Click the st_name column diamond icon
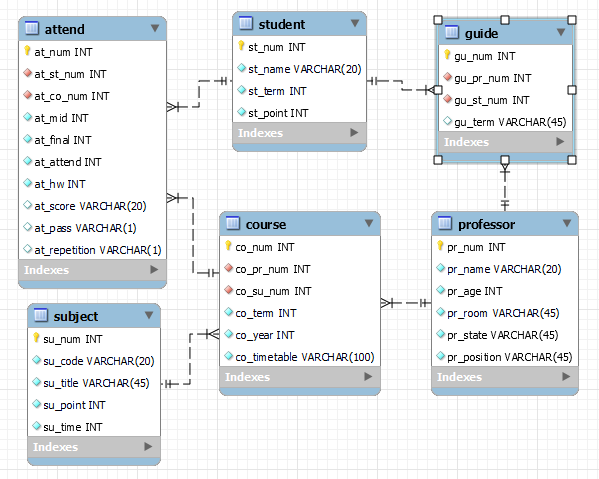 click(241, 68)
